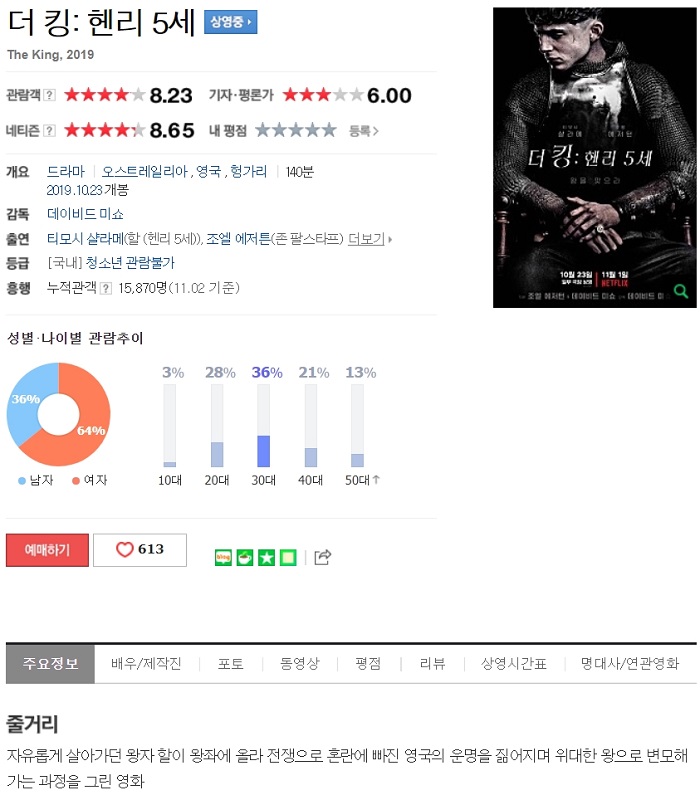The height and width of the screenshot is (795, 700).
Task: Open the 상영시간표 tab
Action: pyautogui.click(x=513, y=663)
